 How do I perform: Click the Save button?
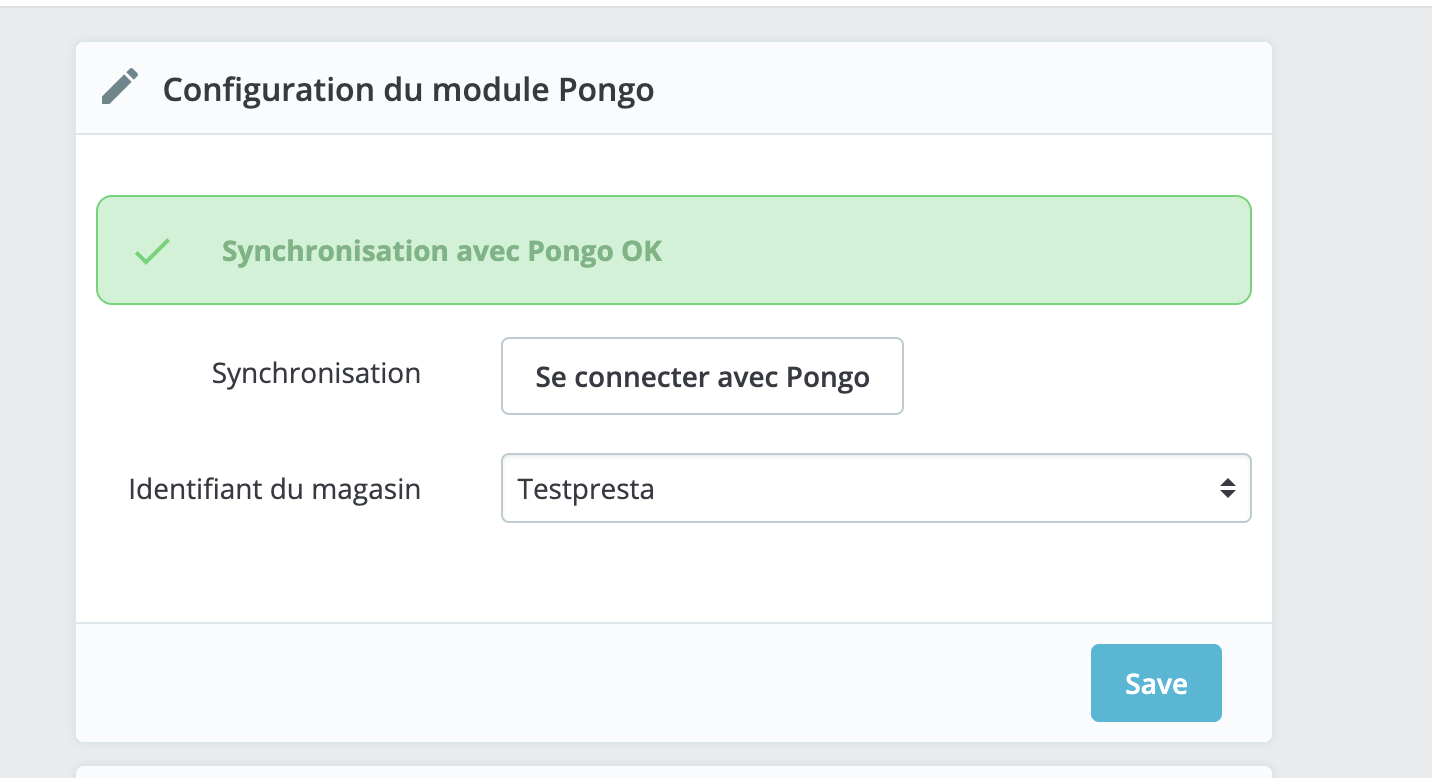(x=1156, y=683)
